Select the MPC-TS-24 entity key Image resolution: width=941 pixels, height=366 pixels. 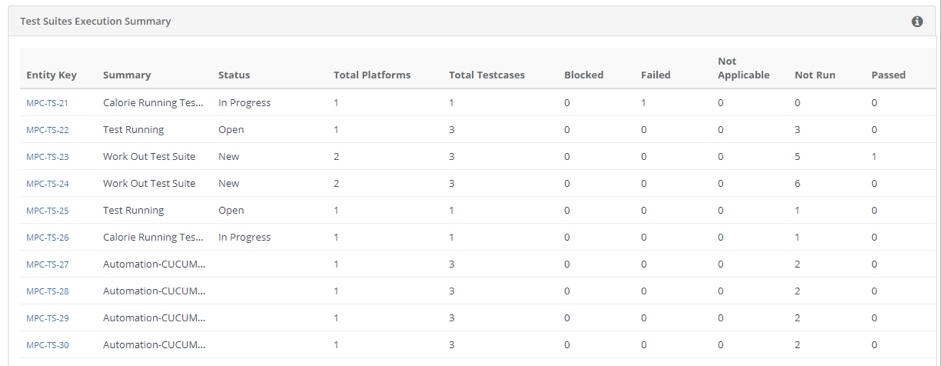[47, 184]
